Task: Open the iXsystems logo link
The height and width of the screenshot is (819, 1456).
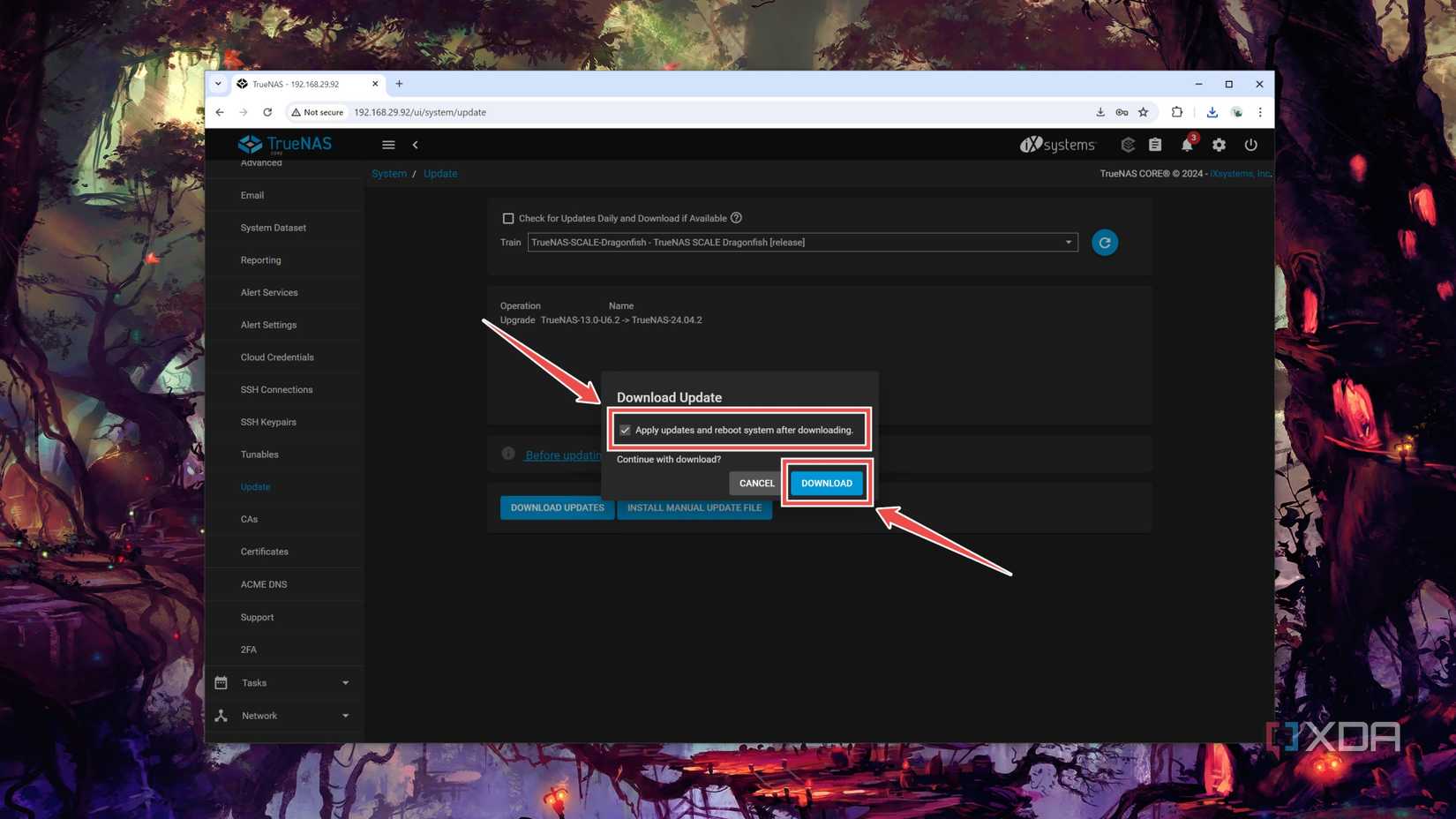Action: (1057, 145)
